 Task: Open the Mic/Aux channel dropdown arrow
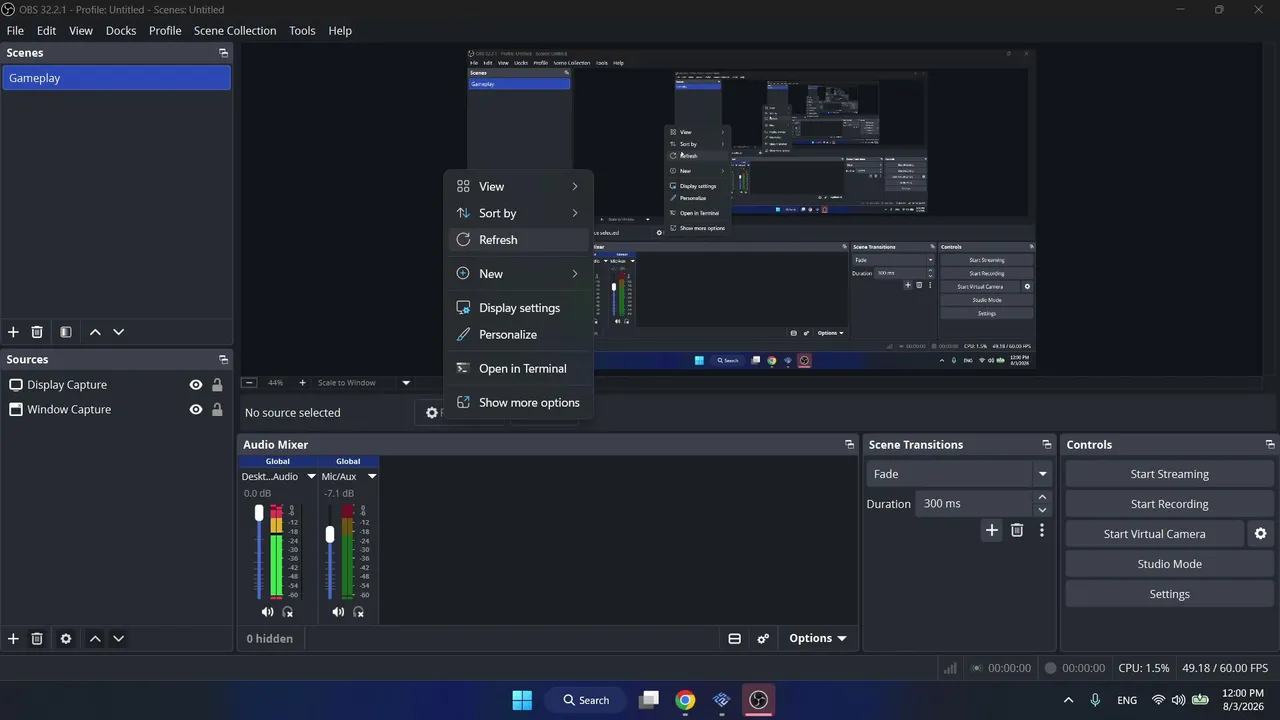pyautogui.click(x=372, y=477)
